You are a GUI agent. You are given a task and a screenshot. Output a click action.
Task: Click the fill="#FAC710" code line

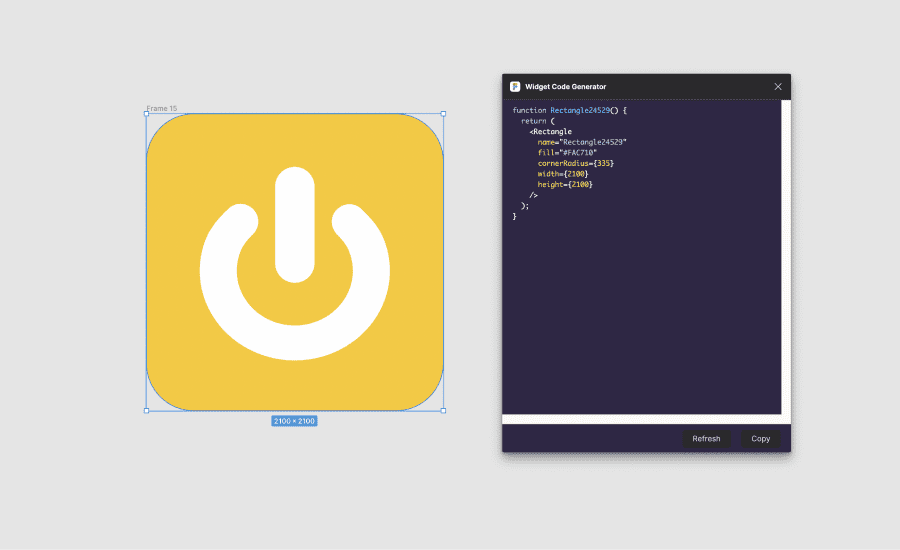coord(567,153)
